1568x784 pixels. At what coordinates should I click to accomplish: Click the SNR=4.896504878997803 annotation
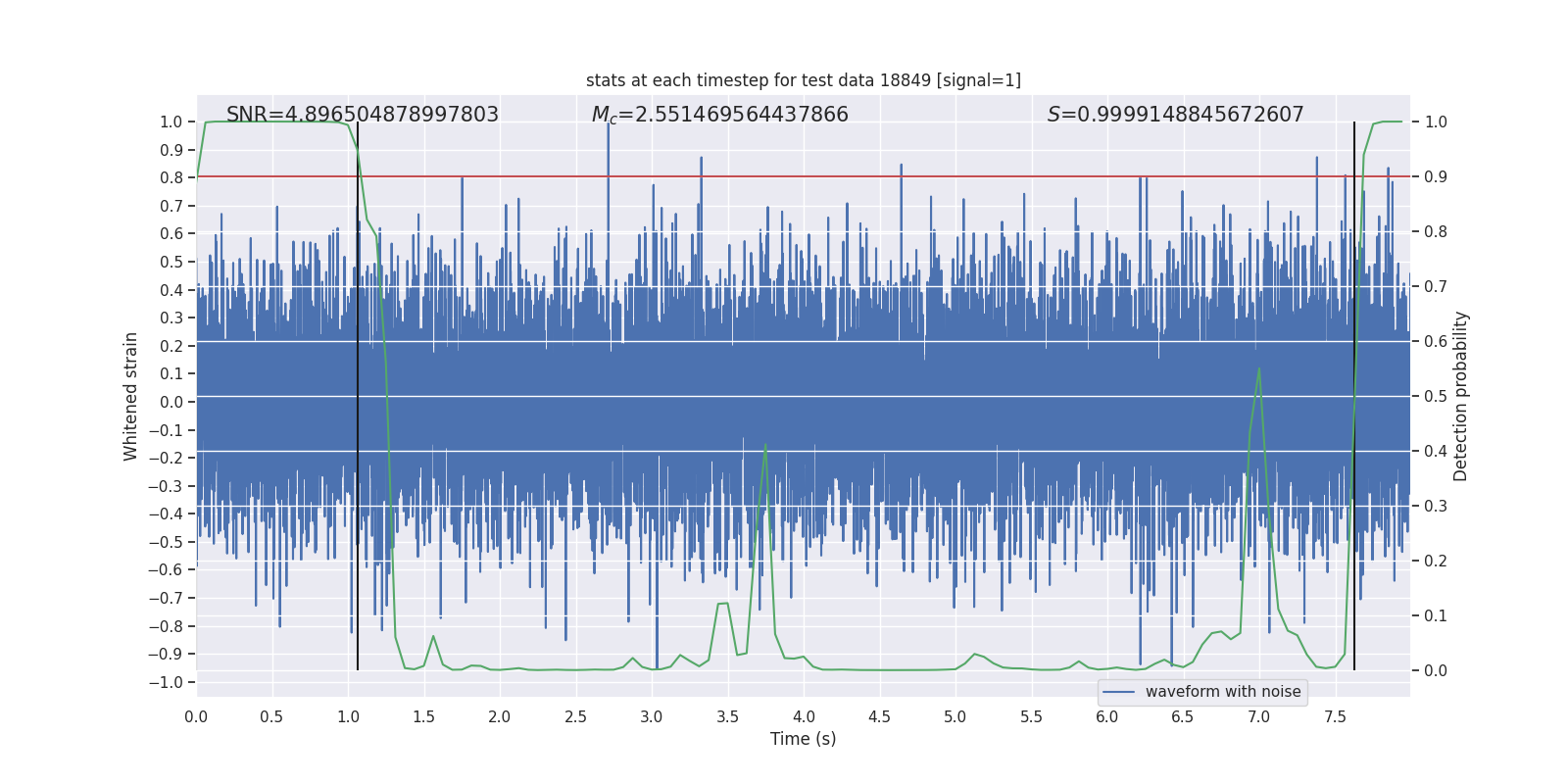[x=363, y=115]
